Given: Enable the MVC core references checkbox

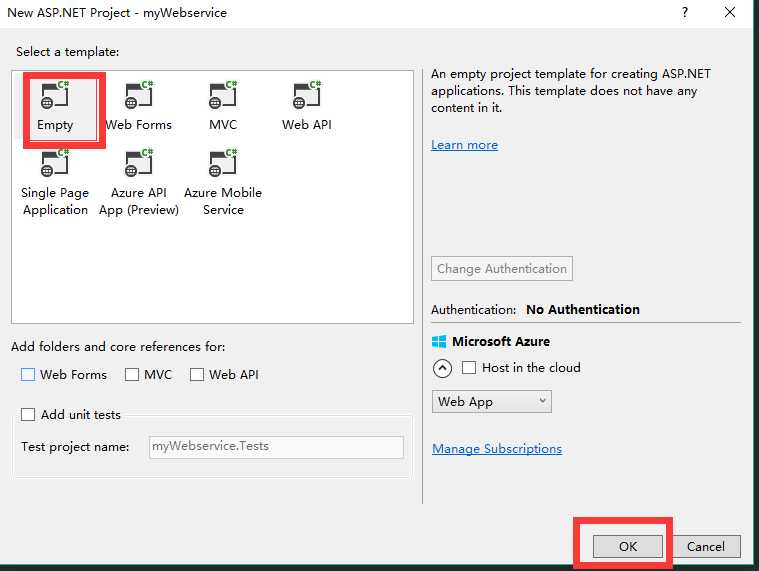Looking at the screenshot, I should point(132,375).
